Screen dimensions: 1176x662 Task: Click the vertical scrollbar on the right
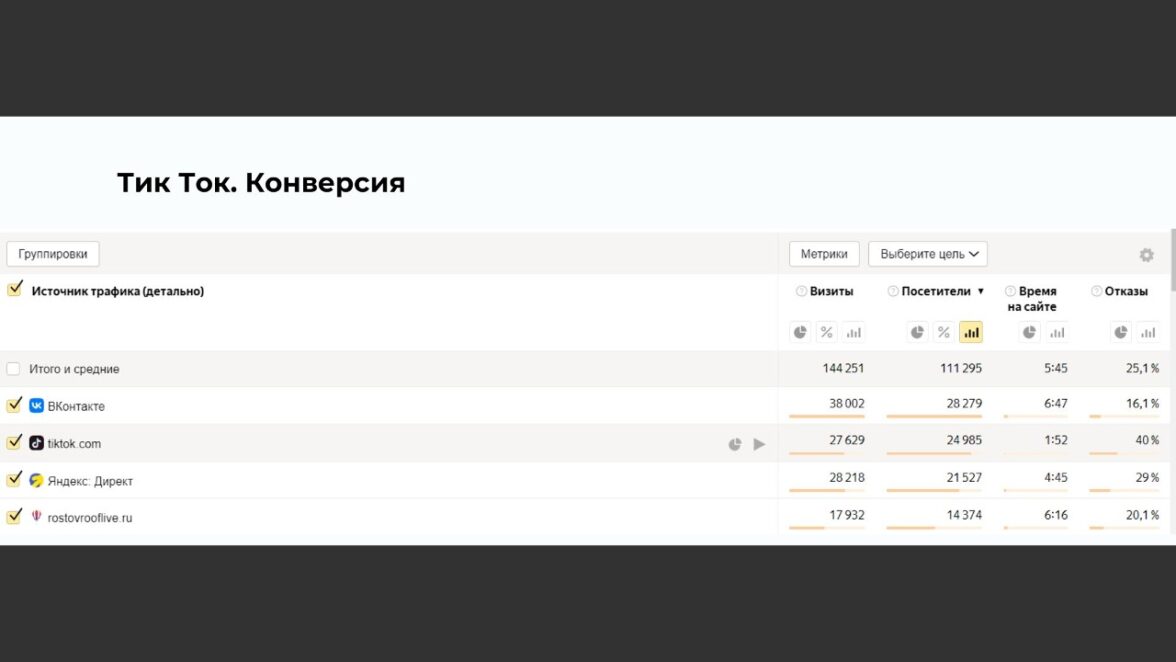(x=1172, y=260)
